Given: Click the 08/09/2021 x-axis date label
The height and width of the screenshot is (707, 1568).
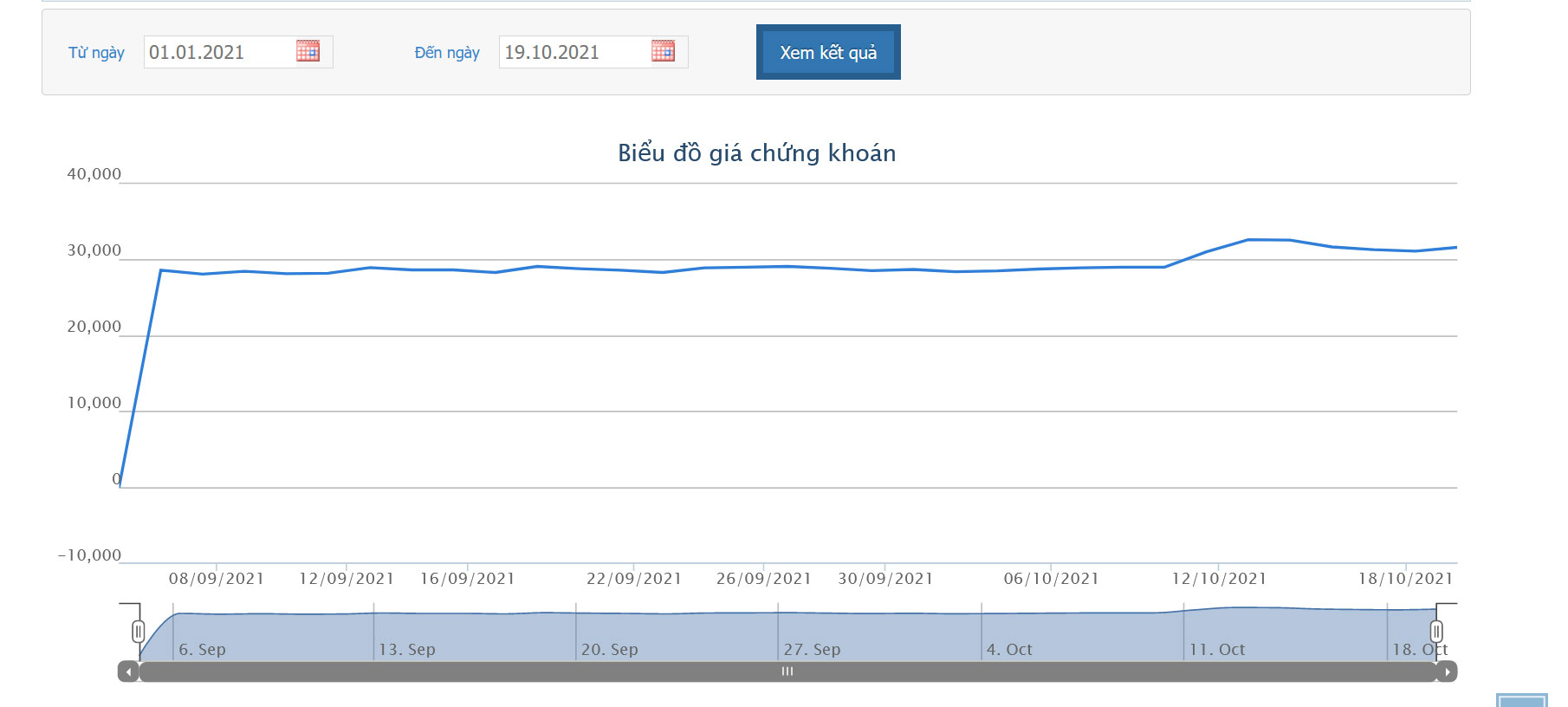Looking at the screenshot, I should (217, 579).
